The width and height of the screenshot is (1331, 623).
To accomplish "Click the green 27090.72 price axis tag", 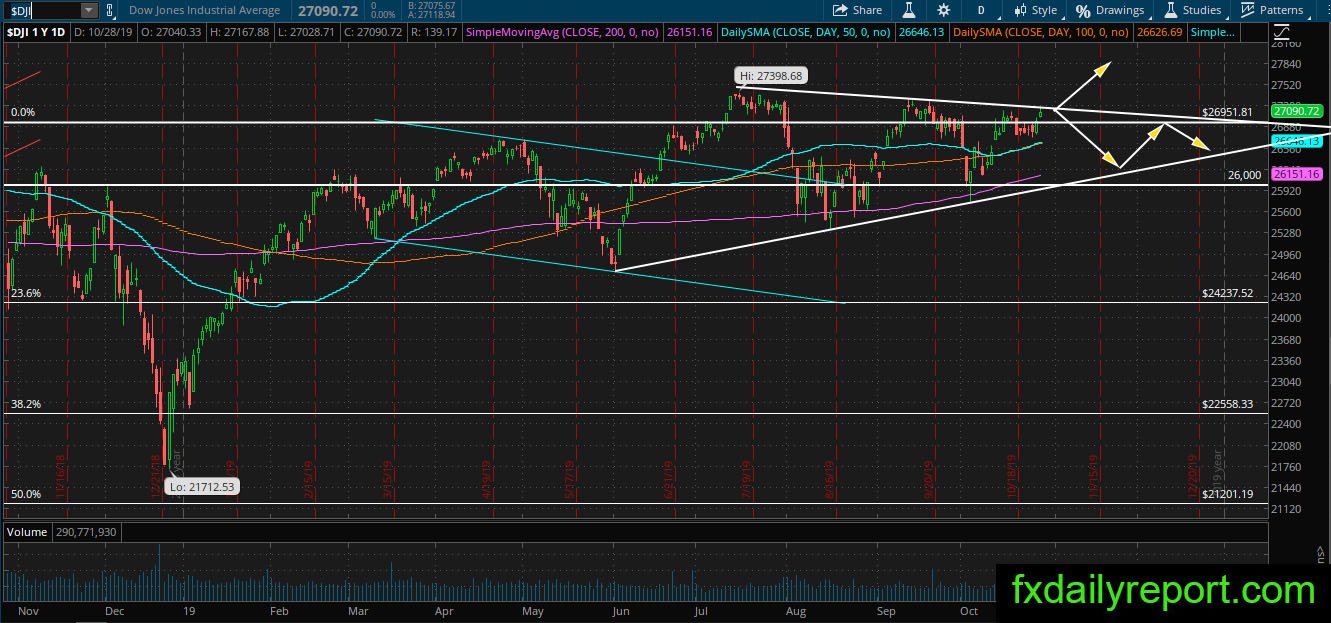I will pyautogui.click(x=1297, y=111).
